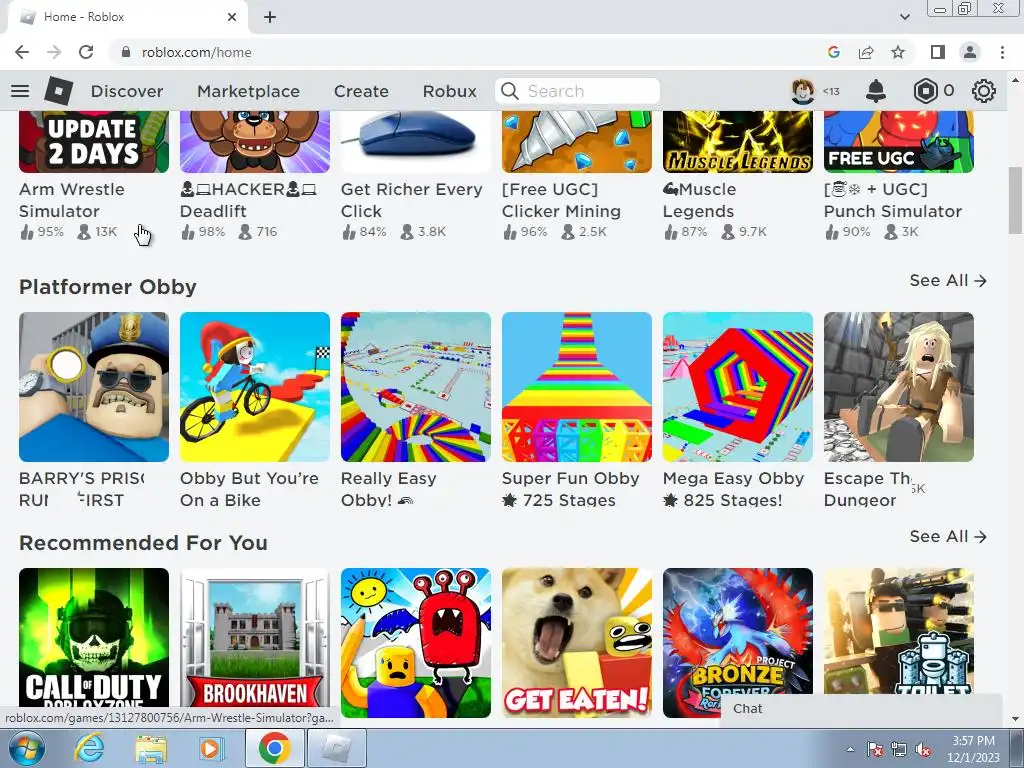Open the Marketplace page
Viewport: 1024px width, 768px height.
(x=248, y=91)
